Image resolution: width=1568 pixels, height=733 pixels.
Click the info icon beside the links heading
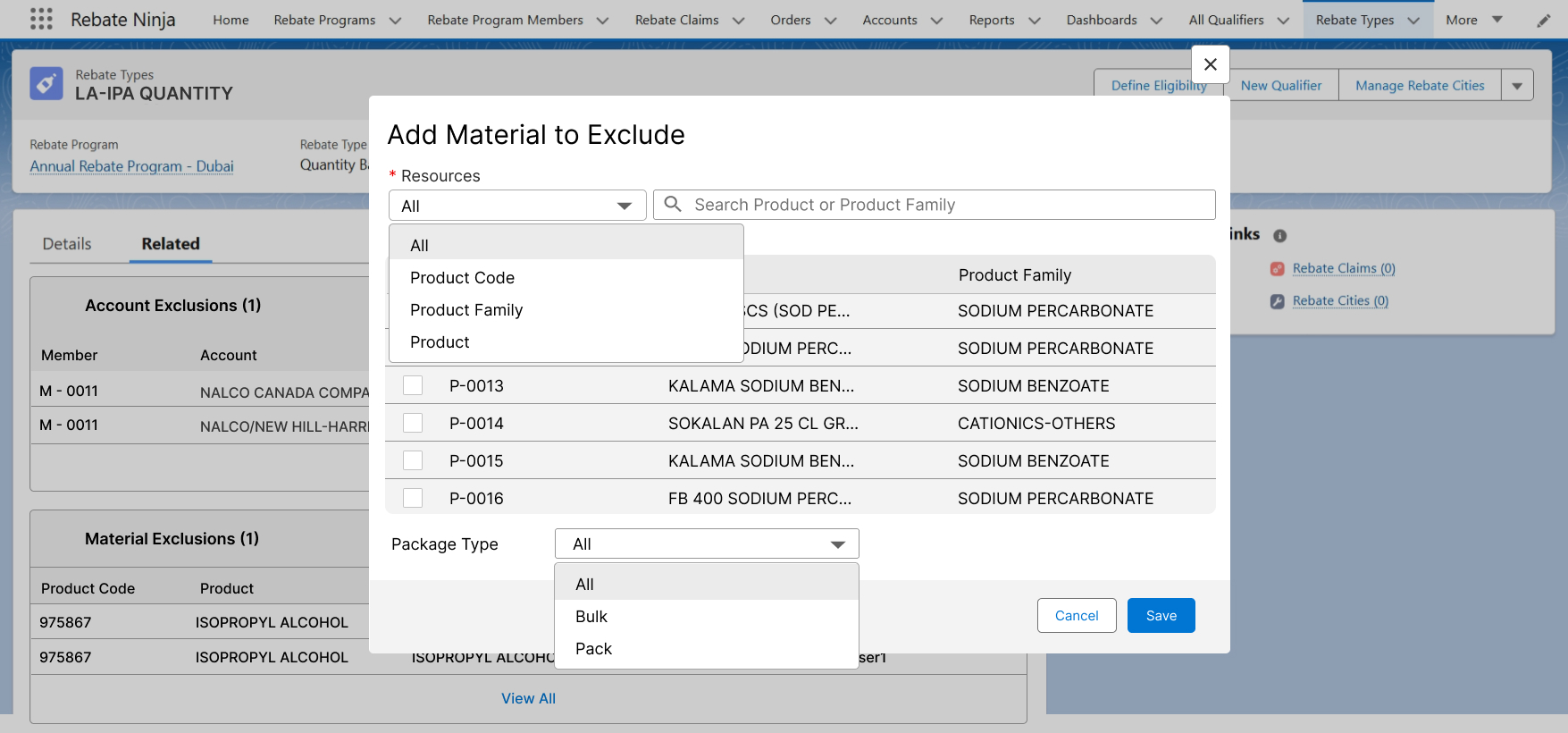pos(1279,236)
